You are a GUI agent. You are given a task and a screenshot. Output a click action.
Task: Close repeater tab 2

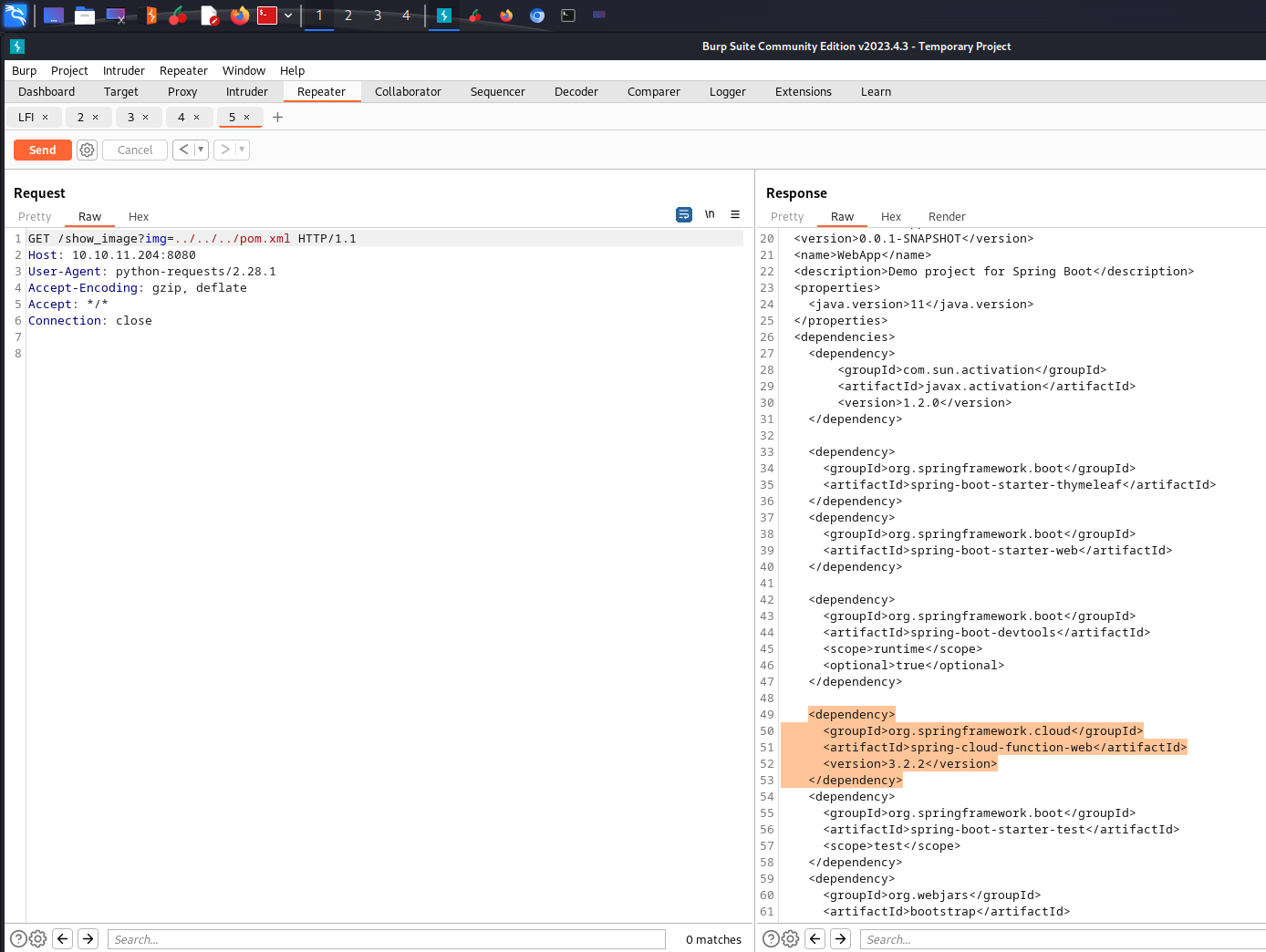click(x=96, y=118)
